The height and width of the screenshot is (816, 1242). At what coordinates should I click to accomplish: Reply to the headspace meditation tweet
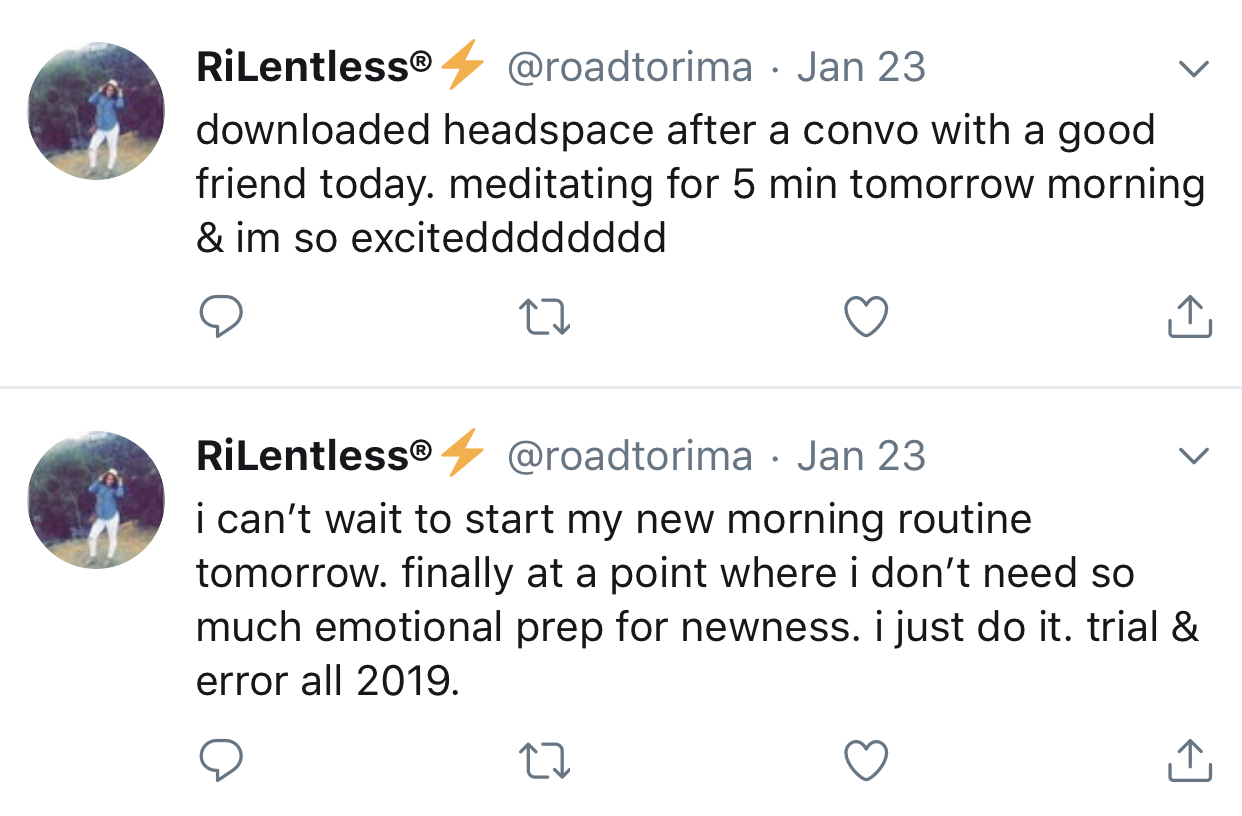coord(220,318)
